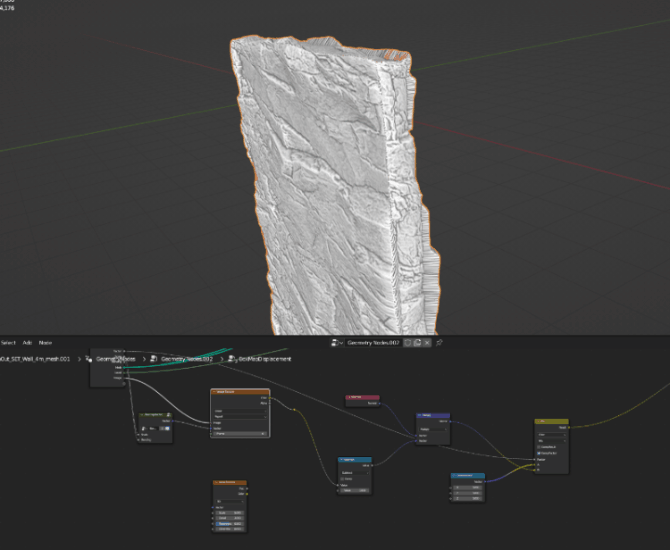Screen dimensions: 670x550
Task: Unlink node tree with the X icon
Action: [427, 343]
